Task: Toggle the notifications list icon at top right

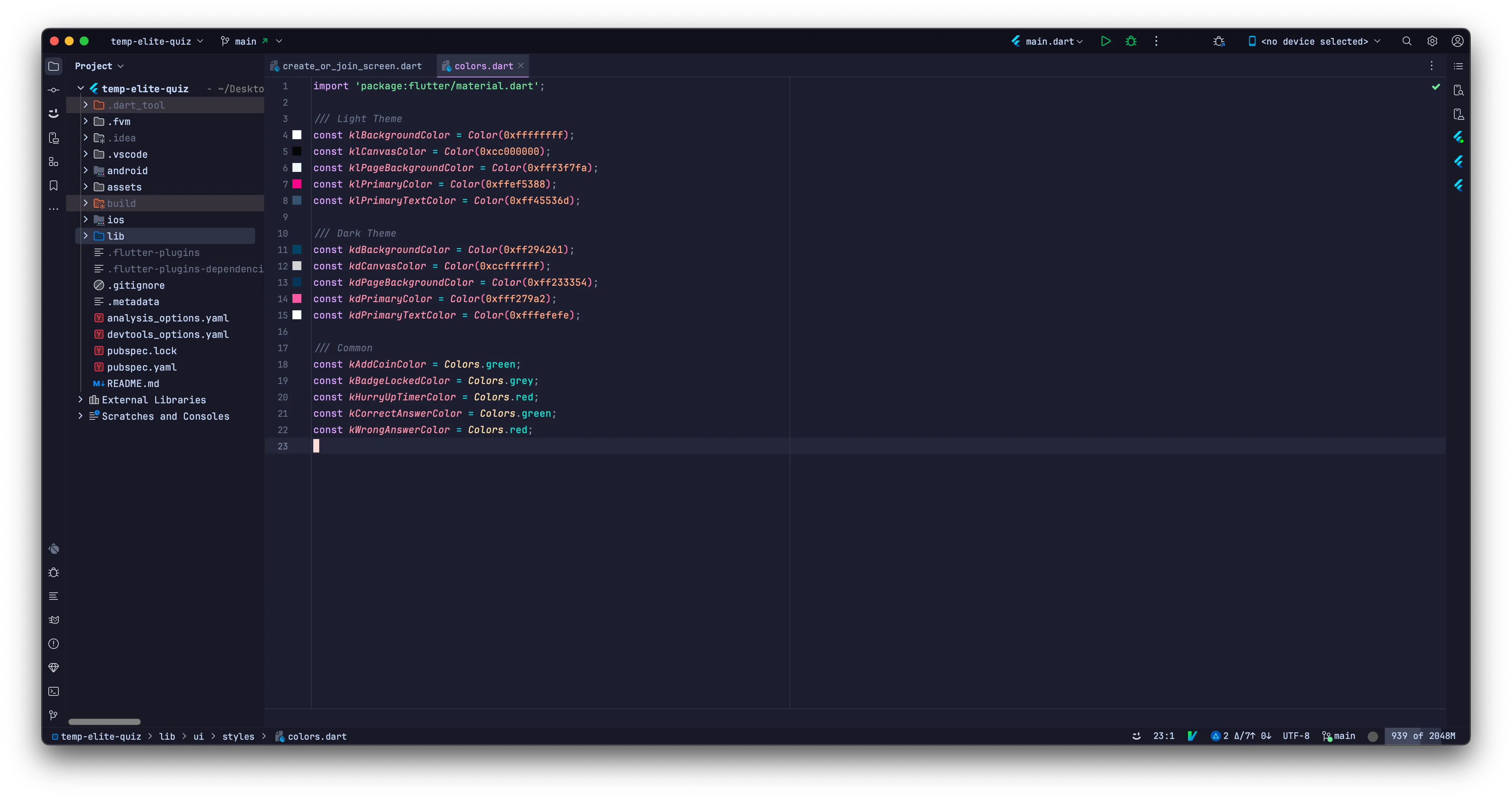Action: coord(1458,66)
